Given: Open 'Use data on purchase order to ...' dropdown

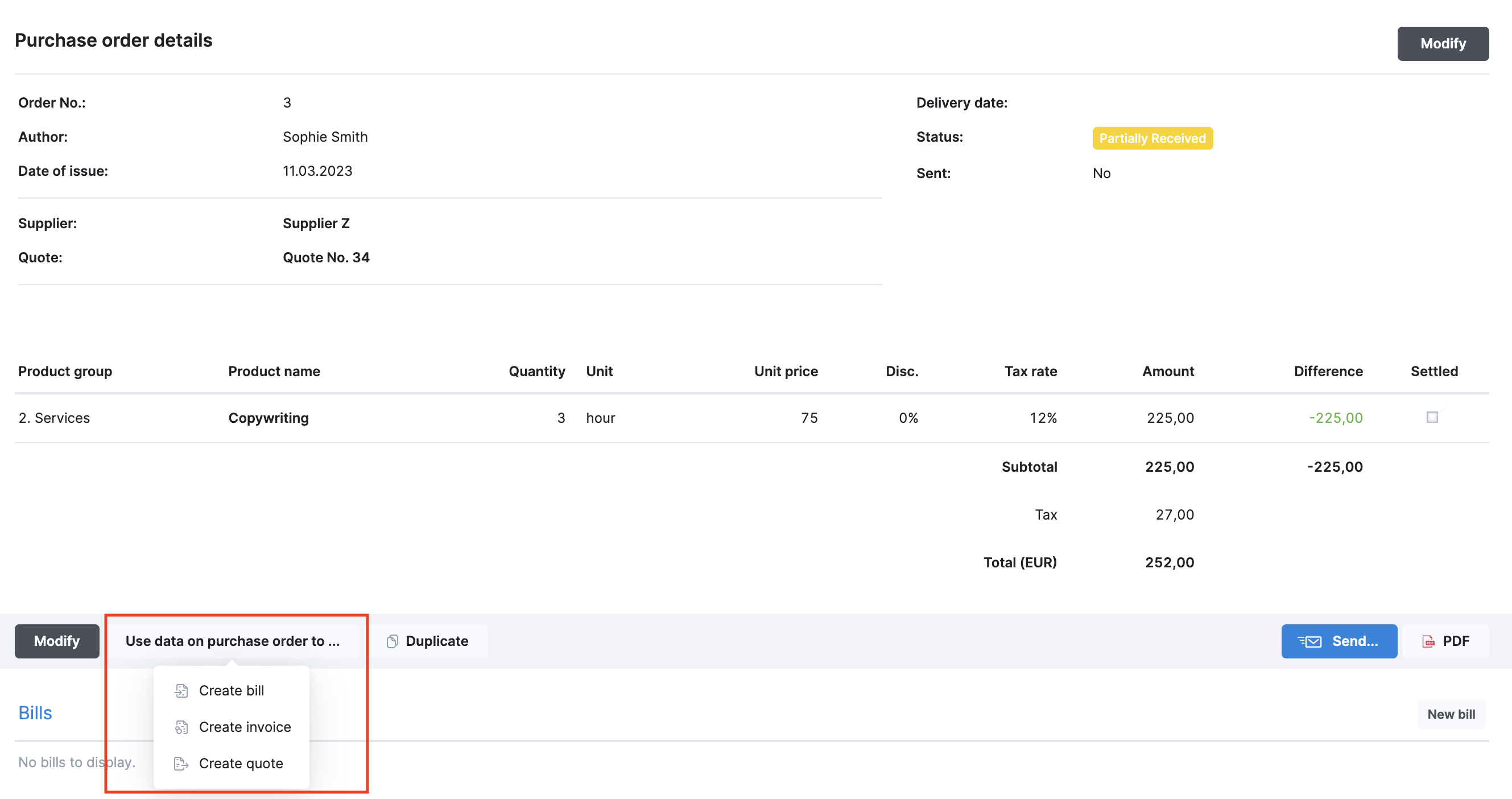Looking at the screenshot, I should [233, 640].
